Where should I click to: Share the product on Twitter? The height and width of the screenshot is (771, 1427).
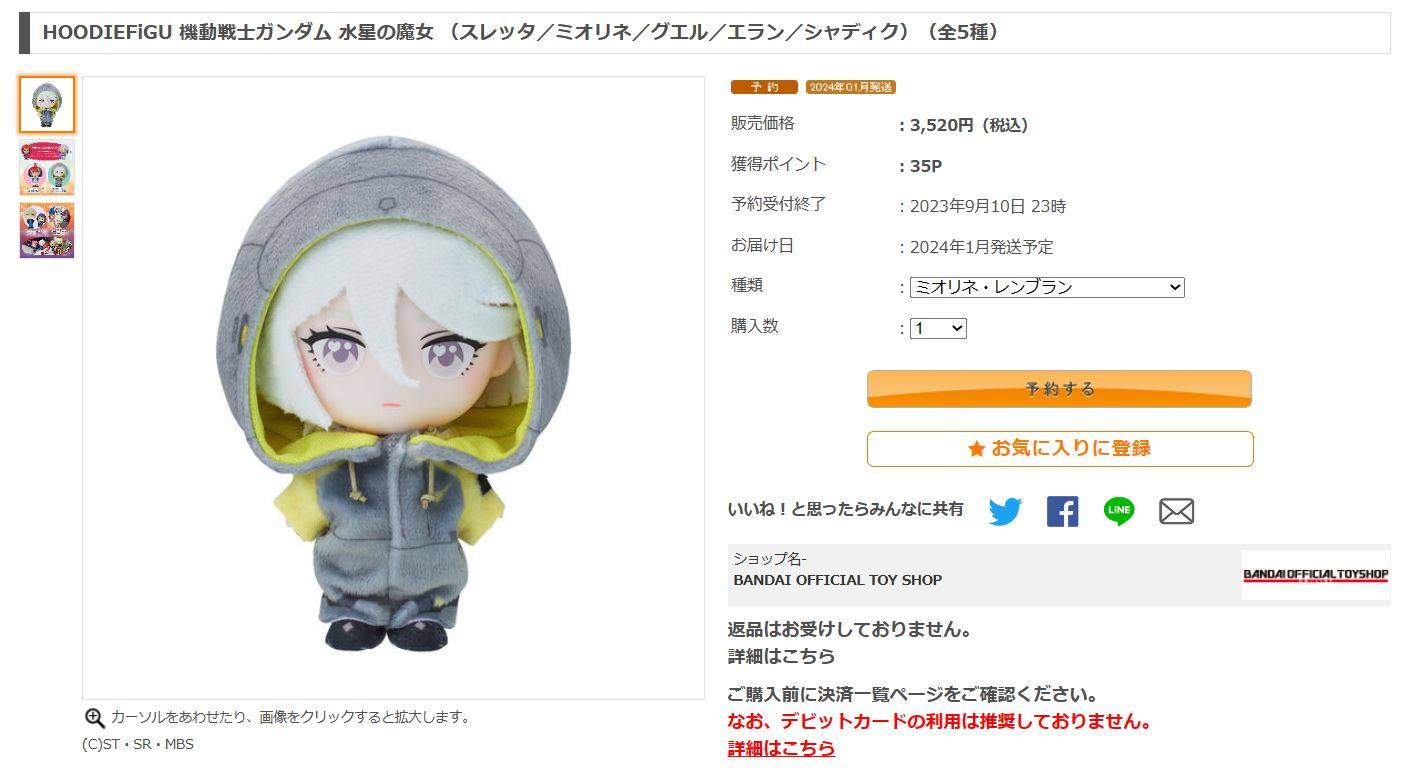(x=1005, y=511)
